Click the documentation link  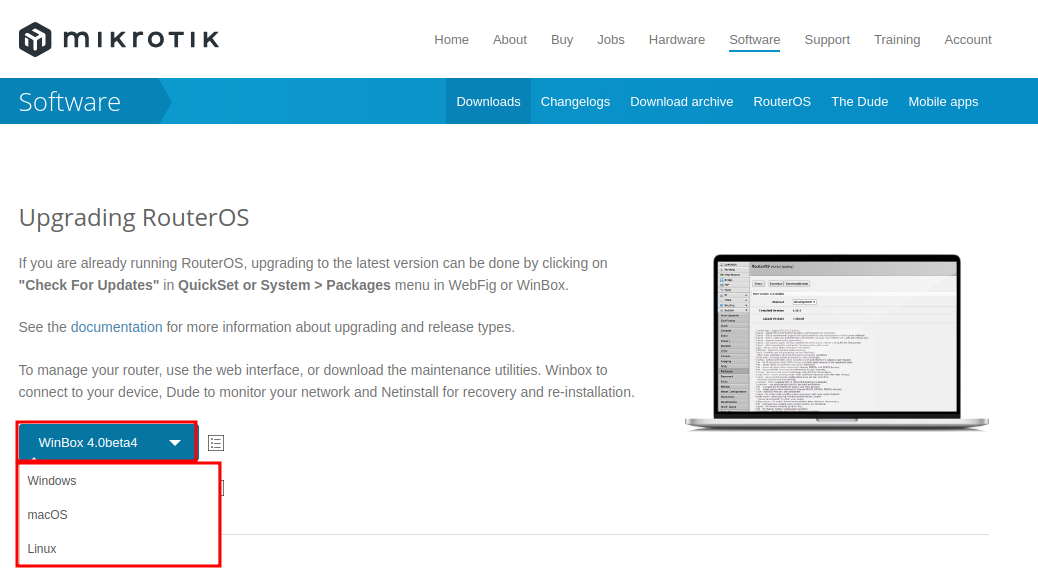pyautogui.click(x=117, y=326)
